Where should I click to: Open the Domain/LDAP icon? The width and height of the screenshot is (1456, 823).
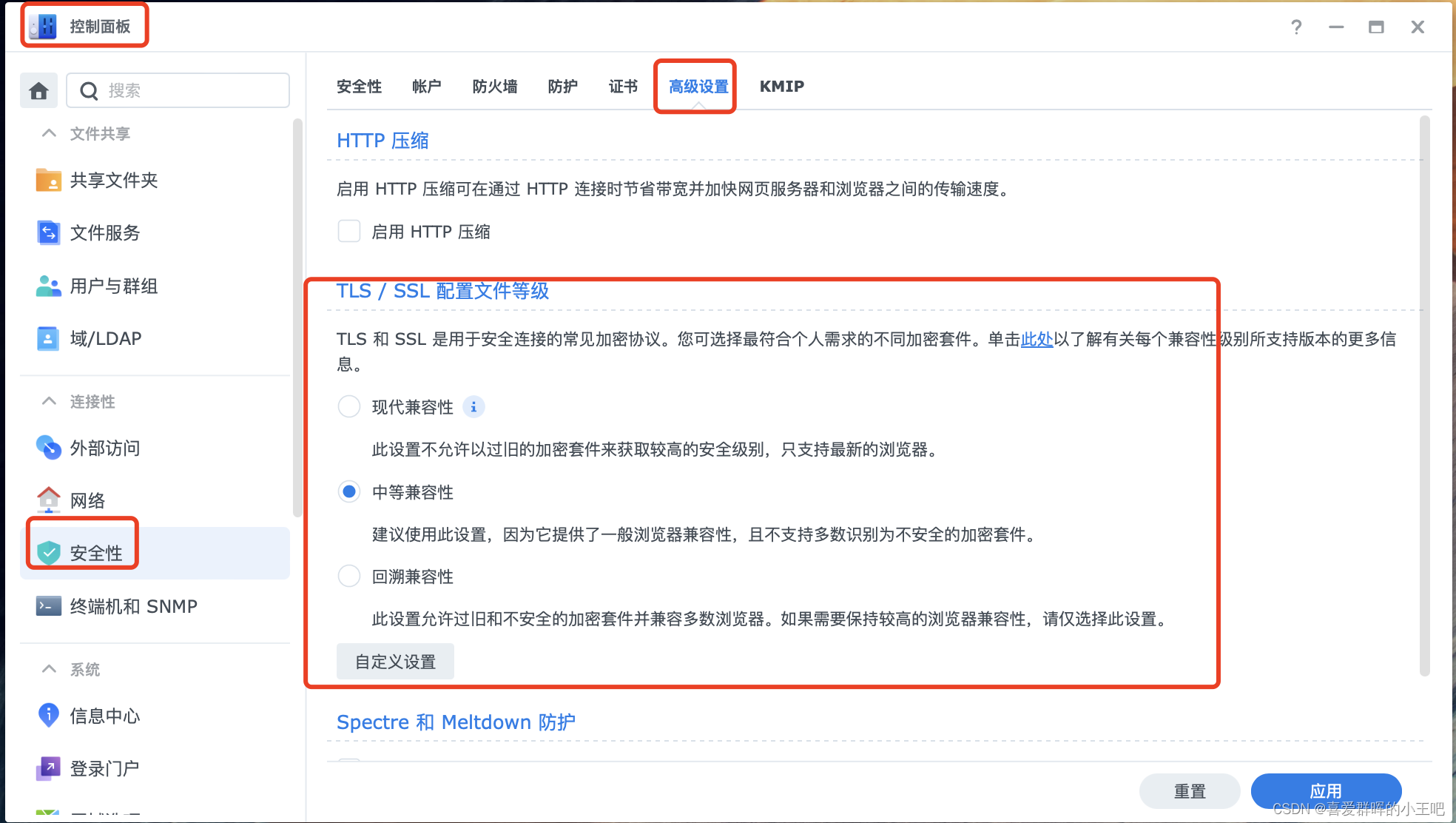(49, 338)
